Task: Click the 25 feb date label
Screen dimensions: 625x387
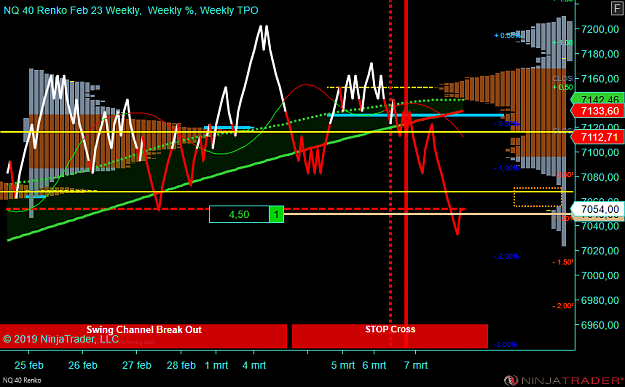Action: [29, 365]
